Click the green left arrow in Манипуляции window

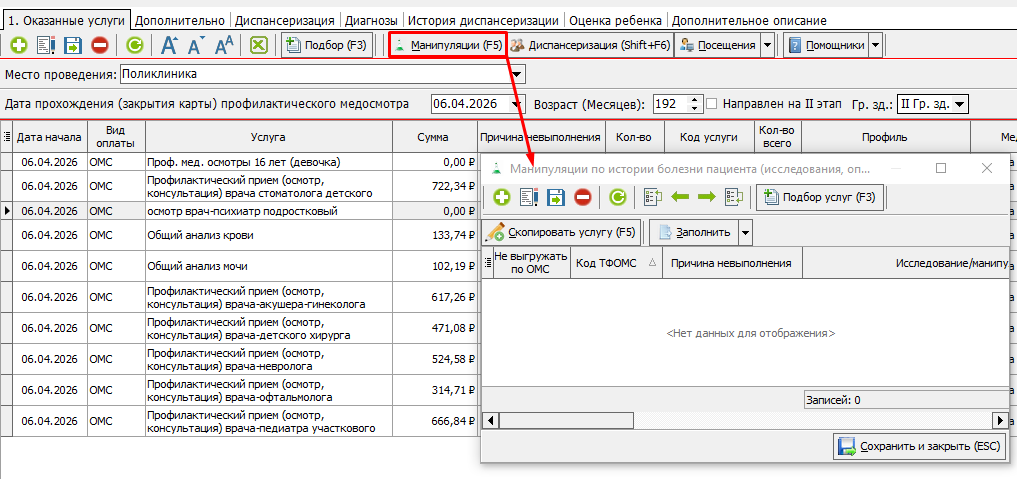click(x=681, y=198)
